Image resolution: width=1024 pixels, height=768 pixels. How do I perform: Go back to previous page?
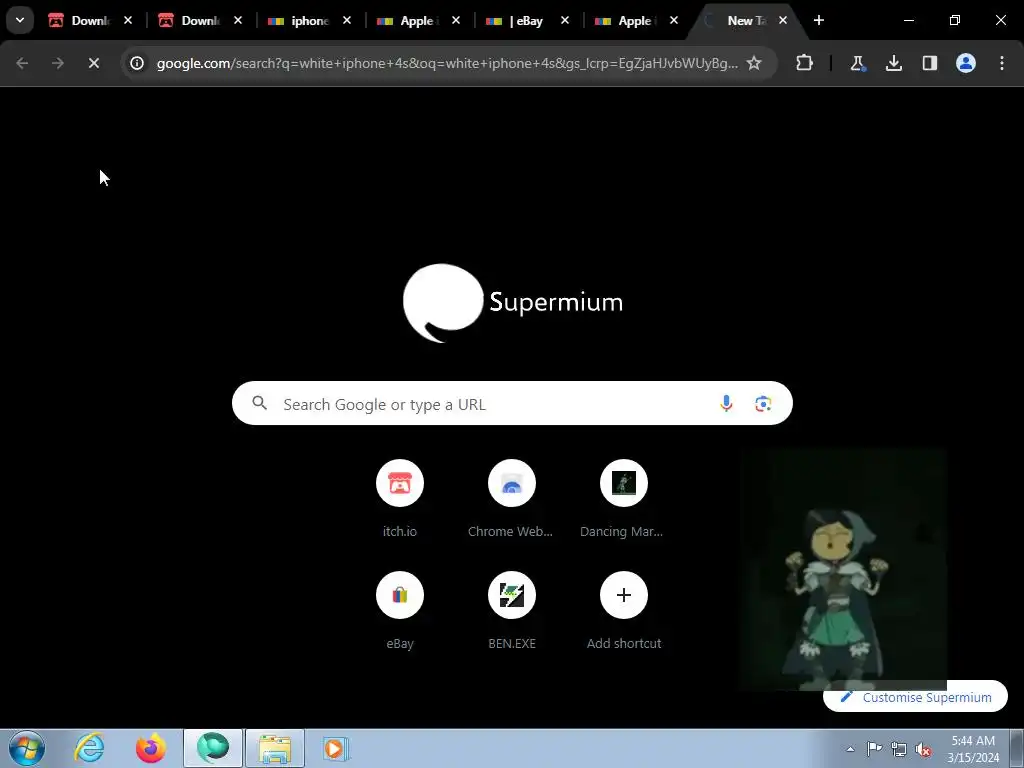[x=22, y=63]
